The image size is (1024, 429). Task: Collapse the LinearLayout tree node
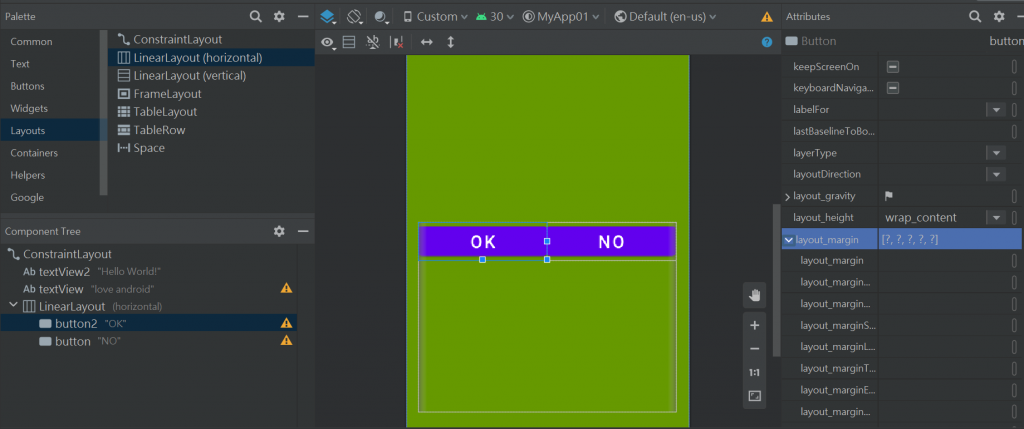13,305
